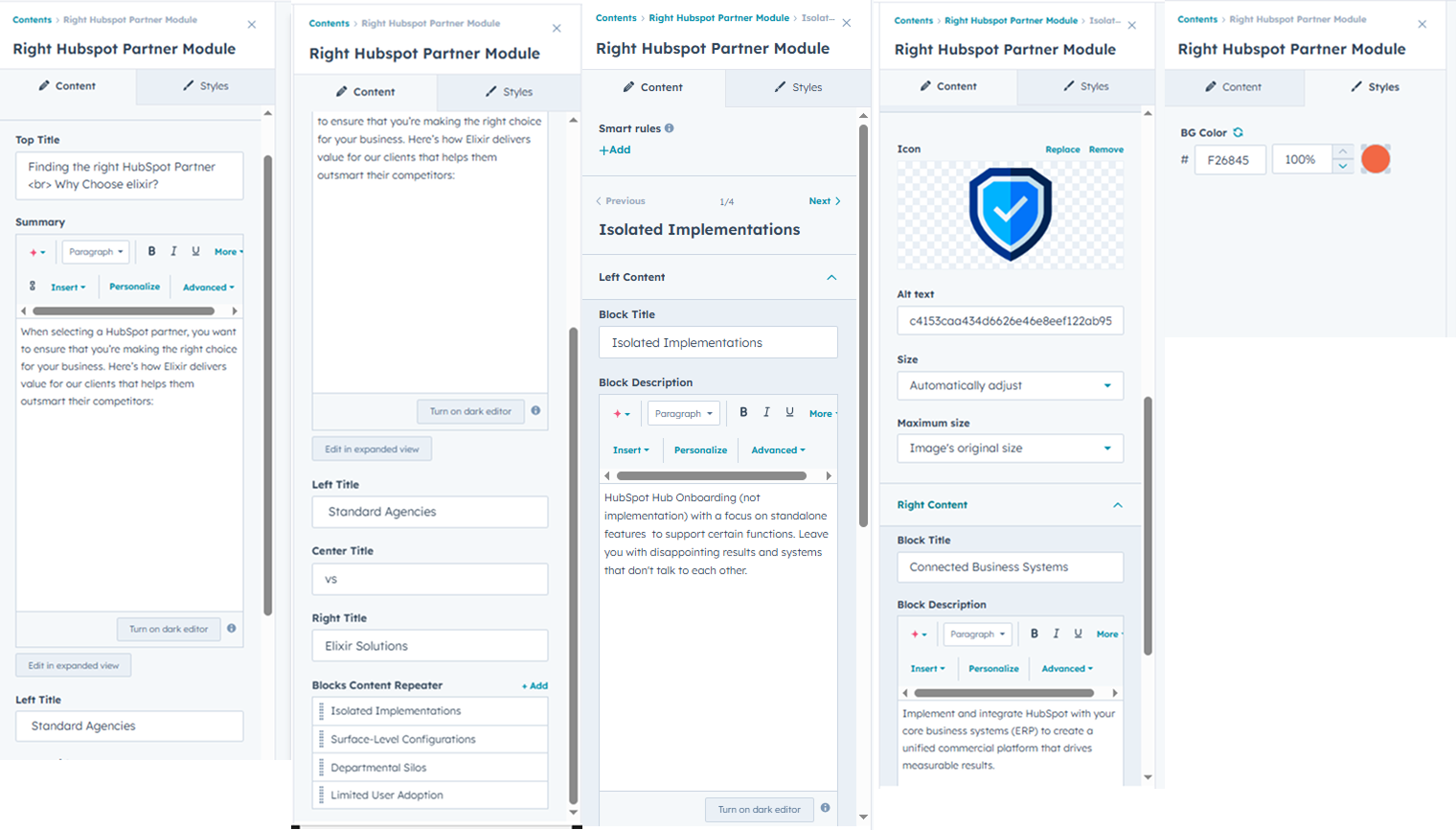Click the shield icon image preview
The height and width of the screenshot is (830, 1456).
[1011, 215]
